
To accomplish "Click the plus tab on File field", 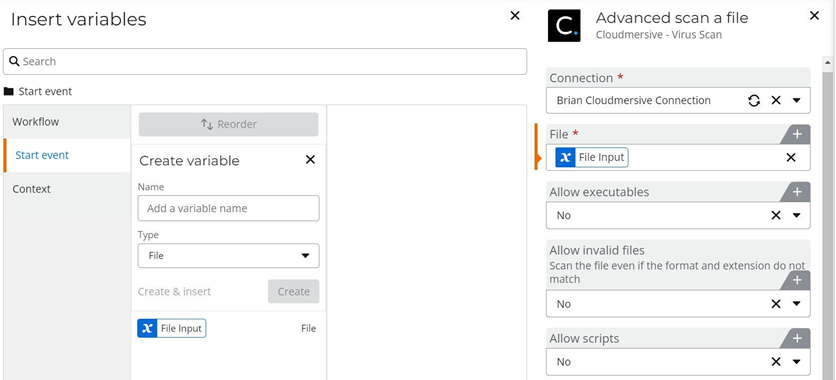I will [797, 134].
